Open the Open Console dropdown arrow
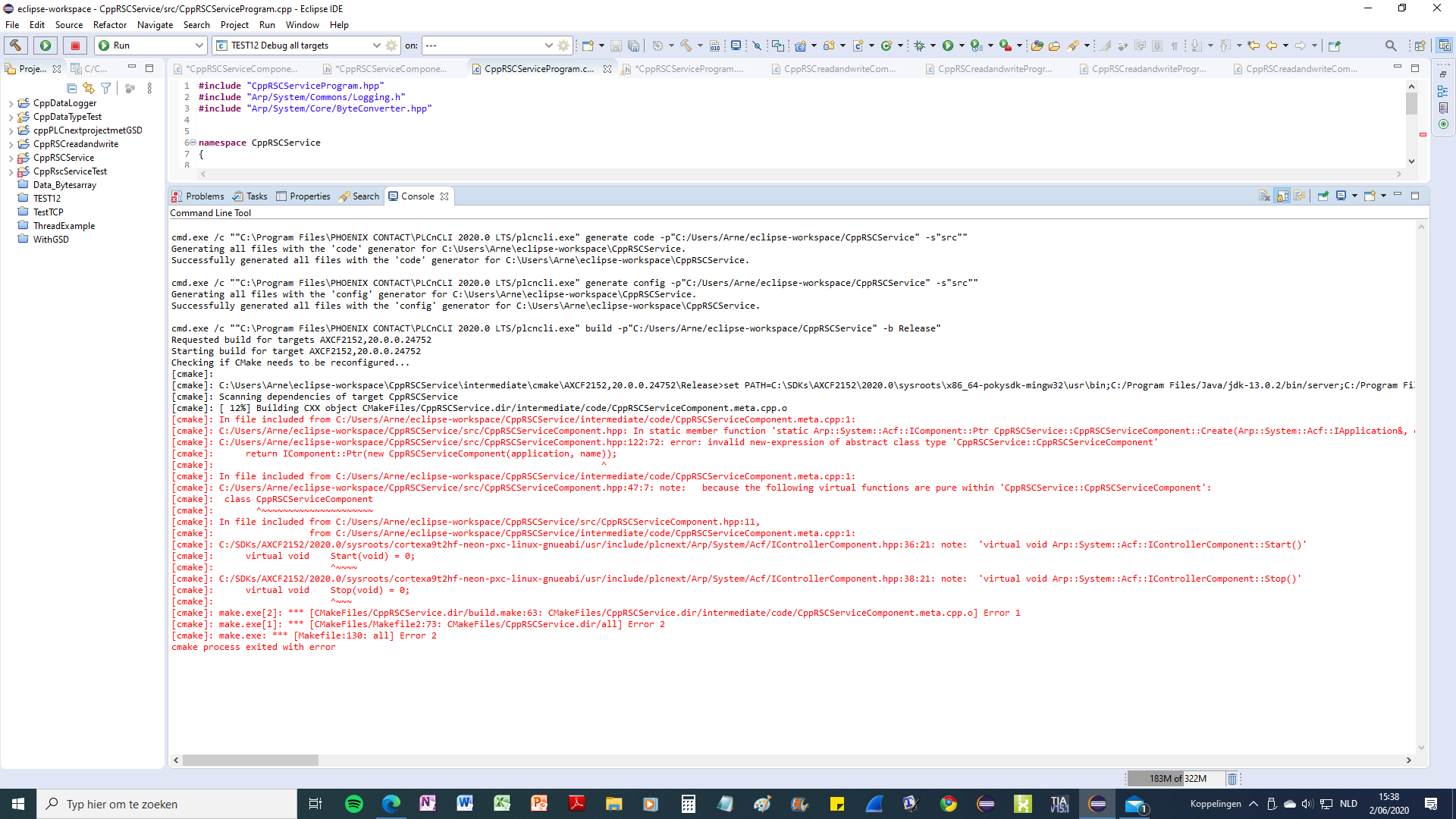The height and width of the screenshot is (819, 1456). tap(1383, 196)
